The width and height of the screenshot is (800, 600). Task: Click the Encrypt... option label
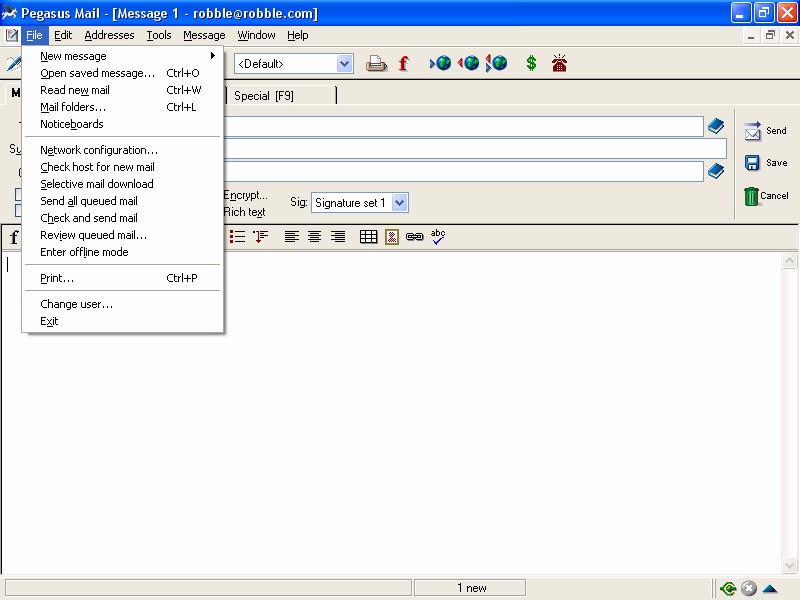[245, 195]
